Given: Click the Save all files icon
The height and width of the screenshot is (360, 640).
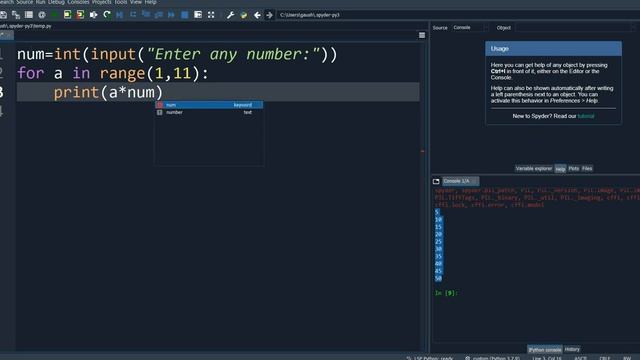Looking at the screenshot, I should (16, 15).
